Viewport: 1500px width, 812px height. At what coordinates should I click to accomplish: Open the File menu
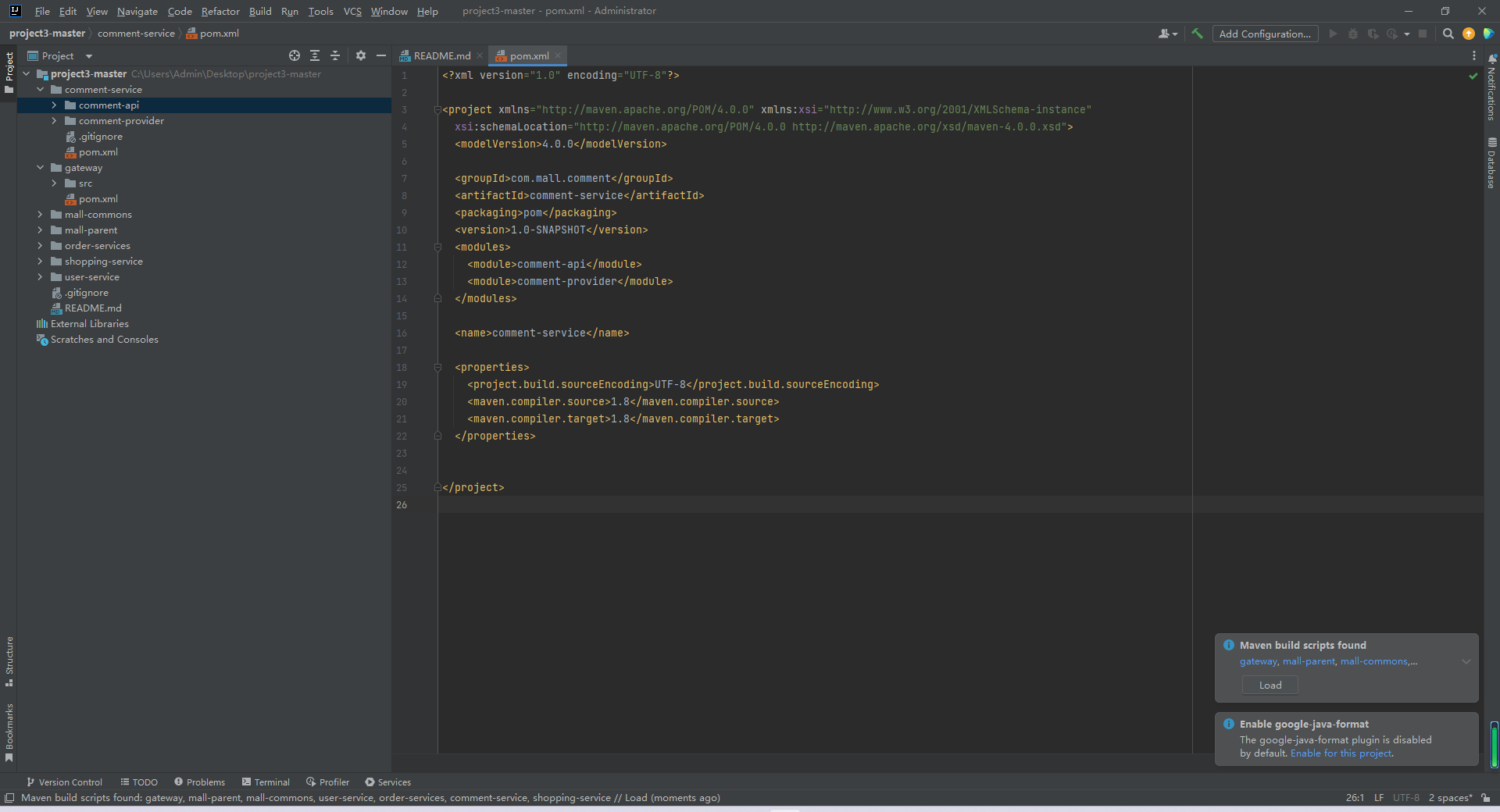click(x=42, y=11)
